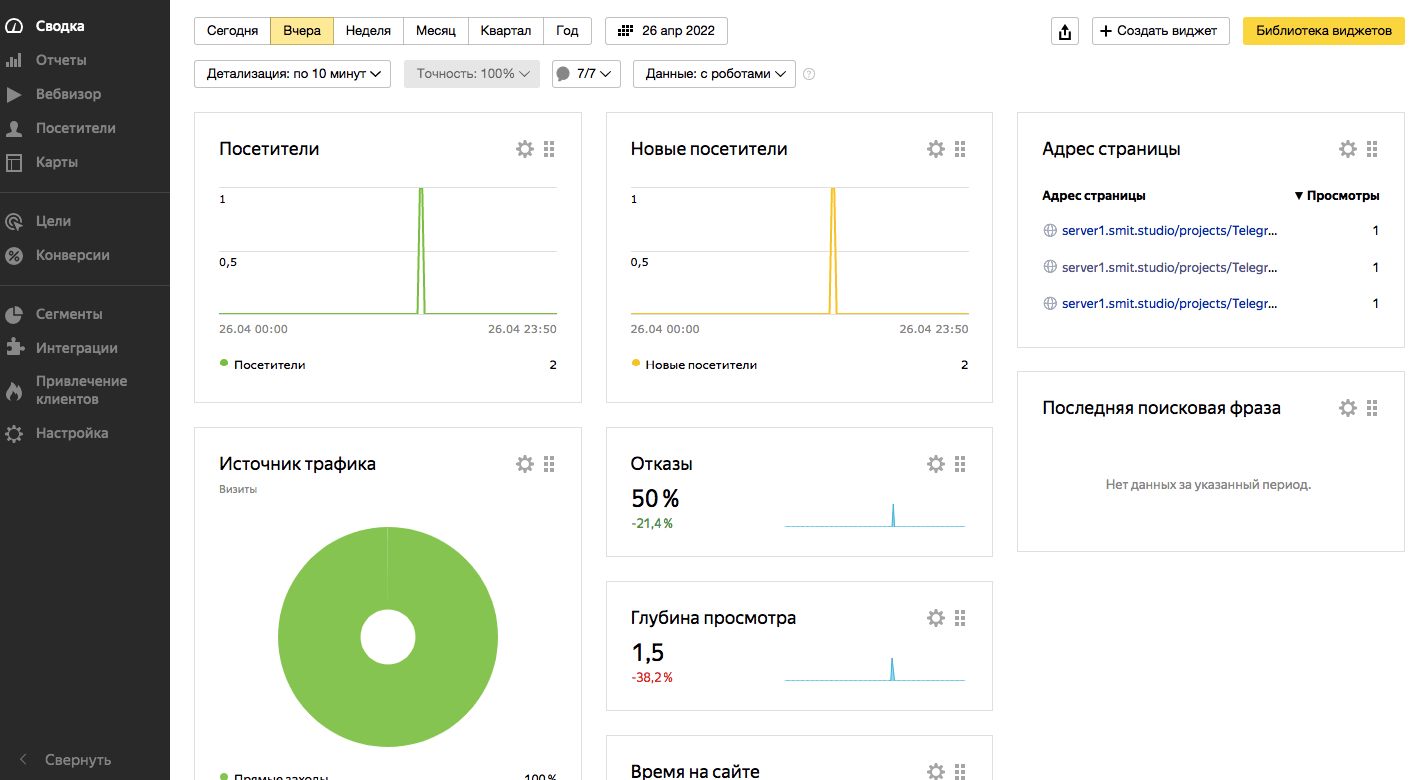Open the export/share icon button
This screenshot has width=1425, height=780.
1065,31
